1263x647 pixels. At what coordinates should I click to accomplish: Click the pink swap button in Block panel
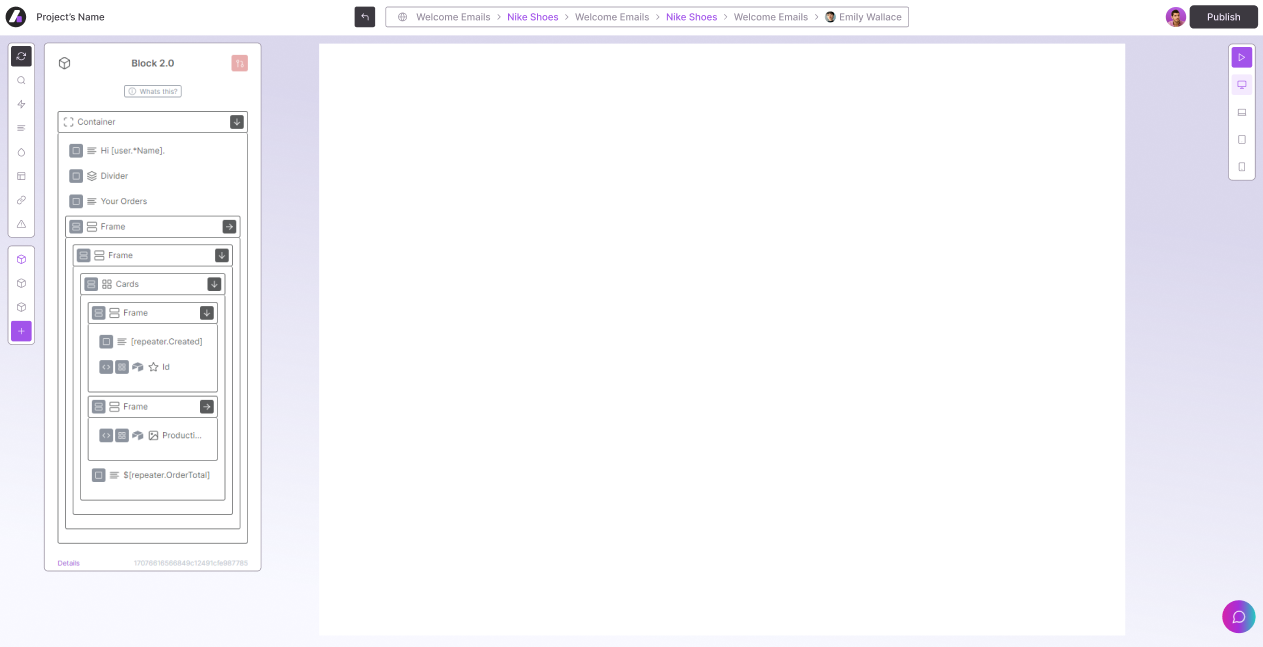[239, 63]
